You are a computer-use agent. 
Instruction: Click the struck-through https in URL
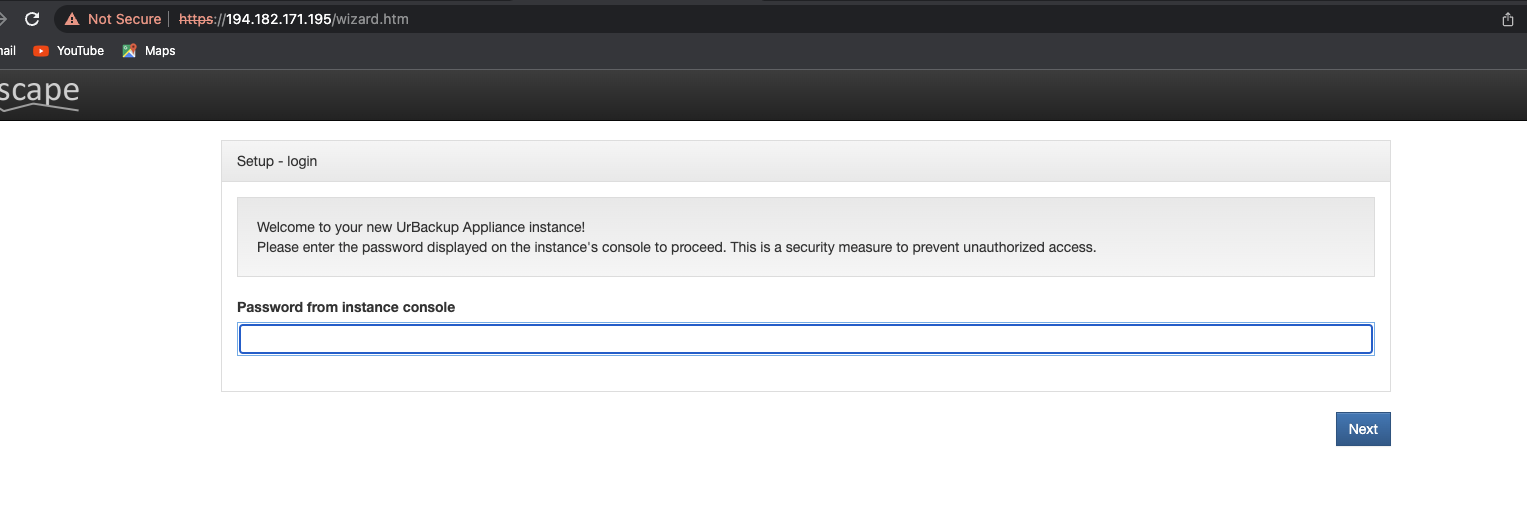pos(197,19)
